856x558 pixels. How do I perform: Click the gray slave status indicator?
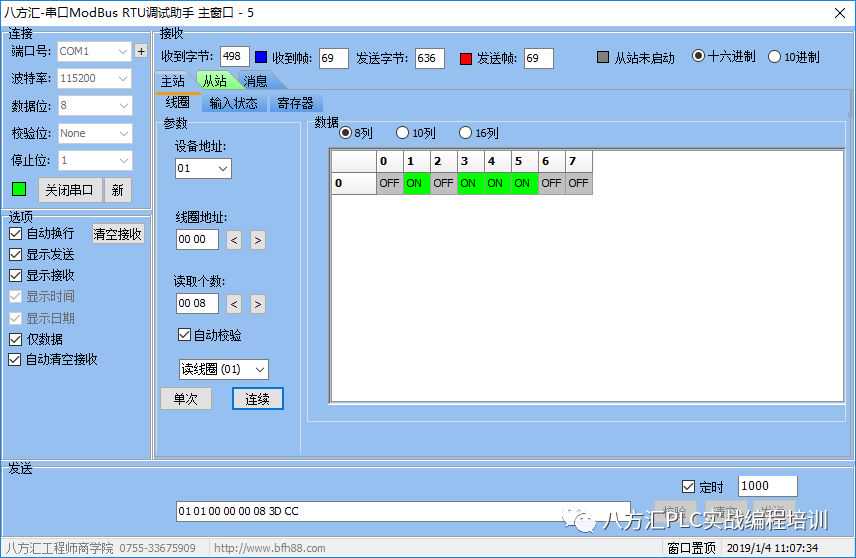click(x=602, y=58)
